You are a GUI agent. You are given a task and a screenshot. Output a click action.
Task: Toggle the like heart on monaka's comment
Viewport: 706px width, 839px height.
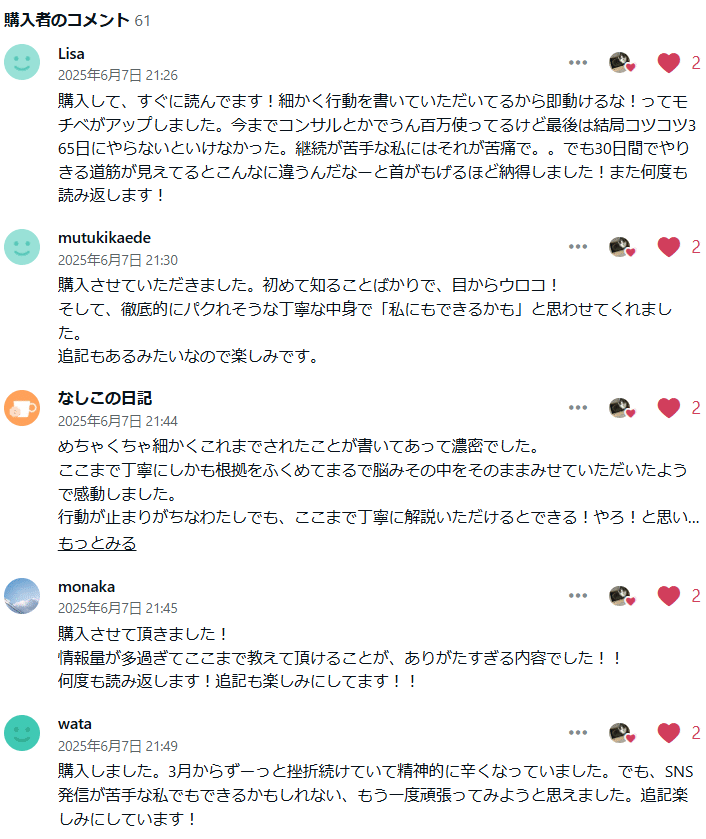[x=668, y=595]
